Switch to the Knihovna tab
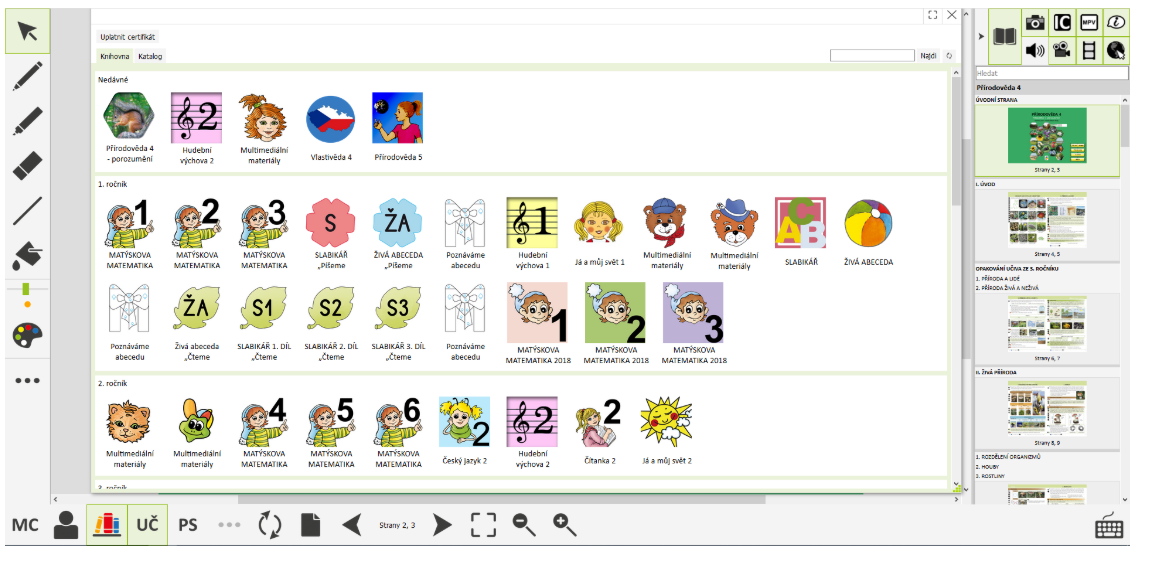1149x562 pixels. (x=114, y=56)
